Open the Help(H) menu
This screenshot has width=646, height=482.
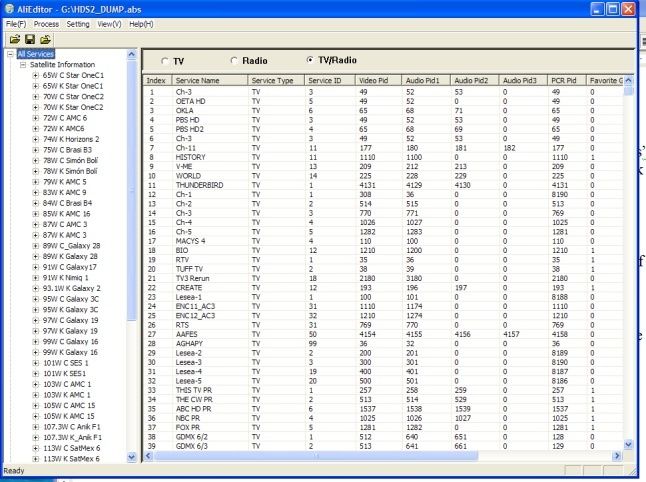[141, 24]
